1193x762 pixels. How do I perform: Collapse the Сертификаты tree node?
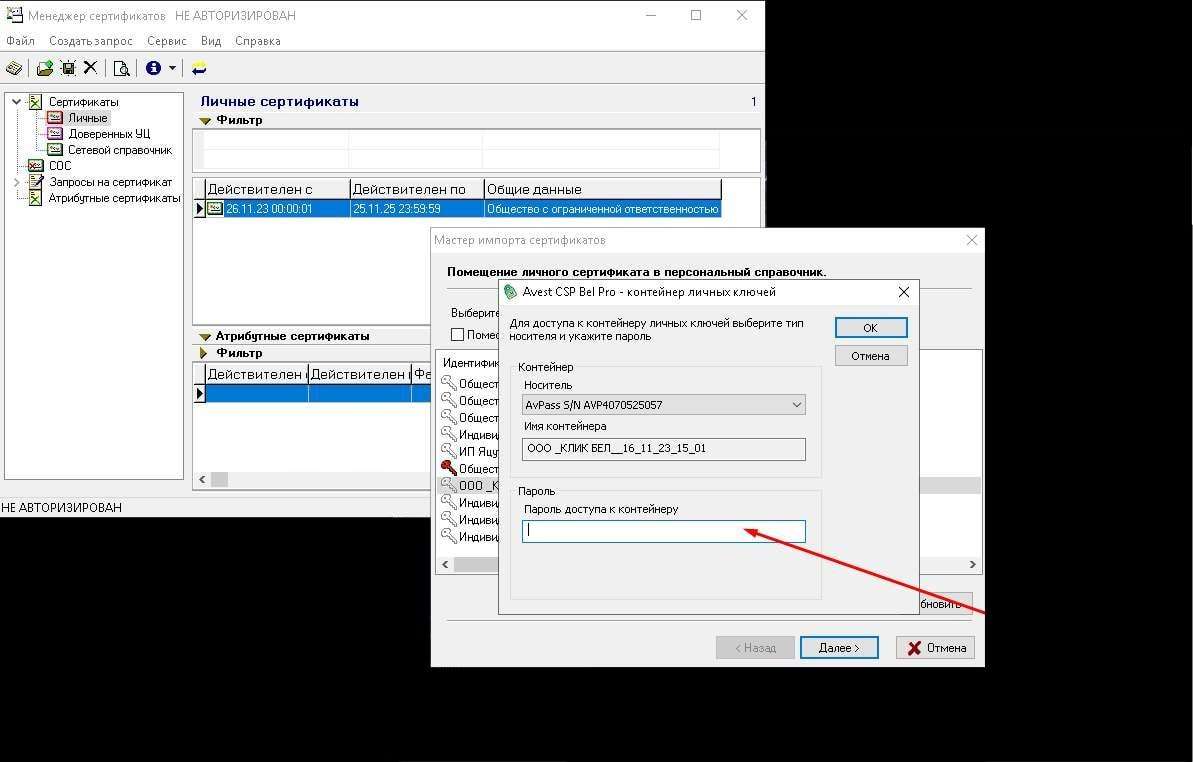click(x=17, y=102)
